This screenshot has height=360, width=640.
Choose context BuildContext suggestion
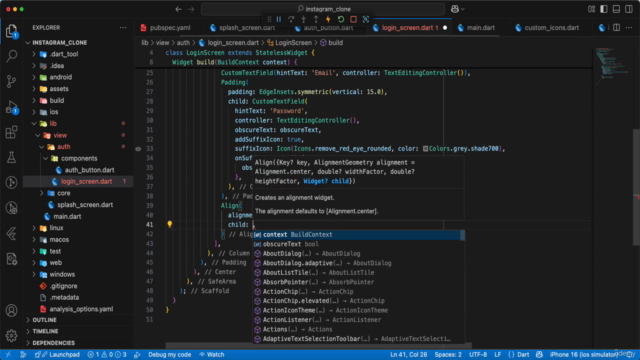coord(358,235)
